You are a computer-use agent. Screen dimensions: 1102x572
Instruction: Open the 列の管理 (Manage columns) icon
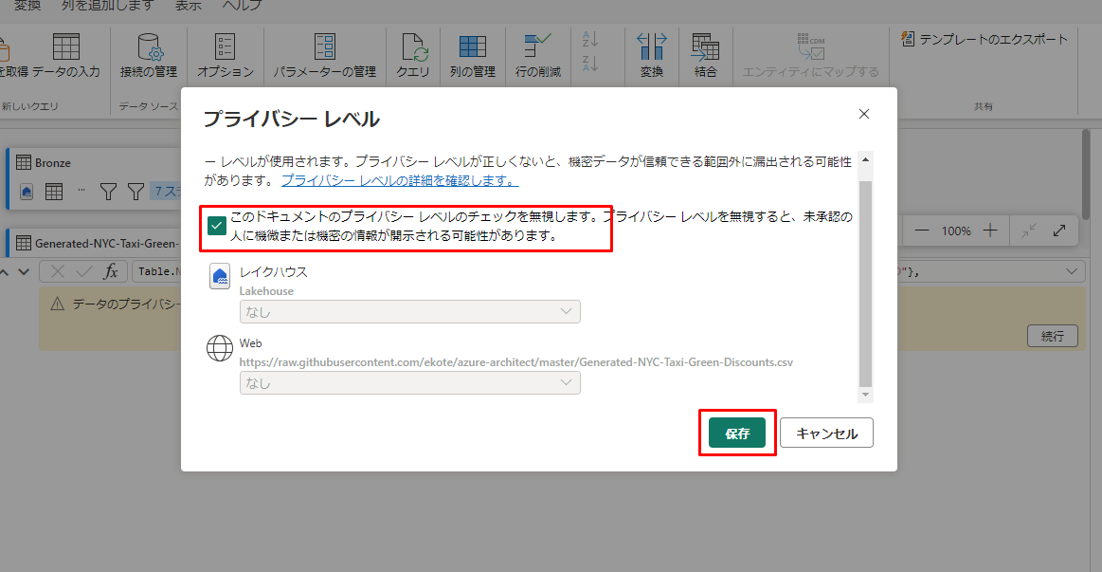[x=472, y=47]
